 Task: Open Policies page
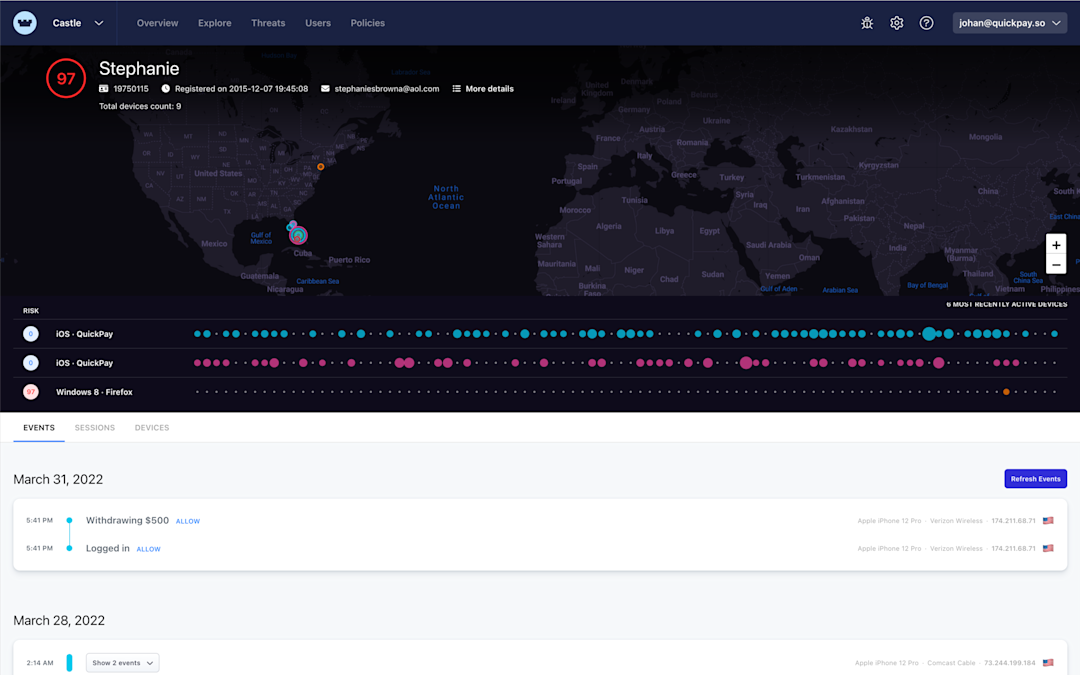click(367, 23)
